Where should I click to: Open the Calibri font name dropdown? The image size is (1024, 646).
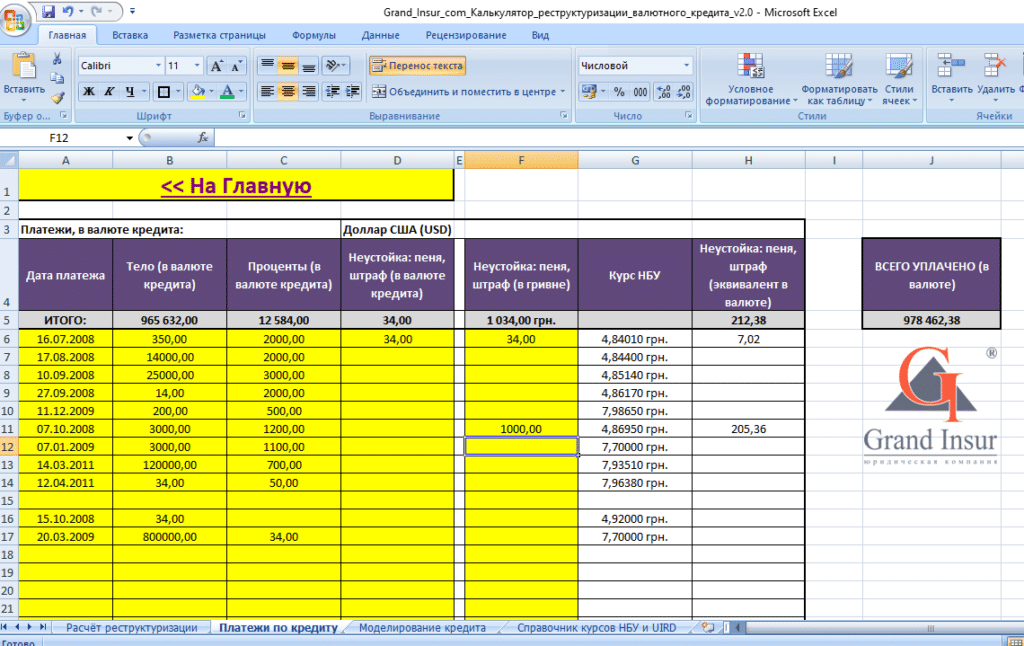coord(158,66)
